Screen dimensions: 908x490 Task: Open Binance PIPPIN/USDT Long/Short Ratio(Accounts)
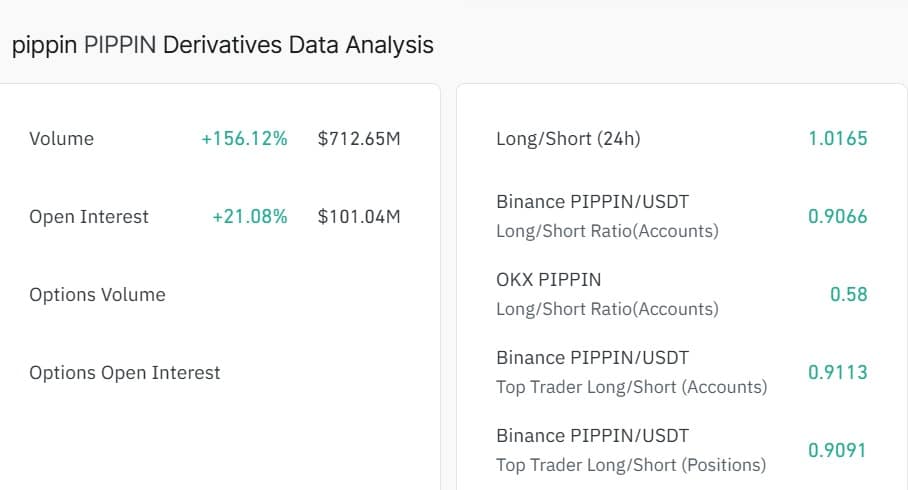point(607,216)
